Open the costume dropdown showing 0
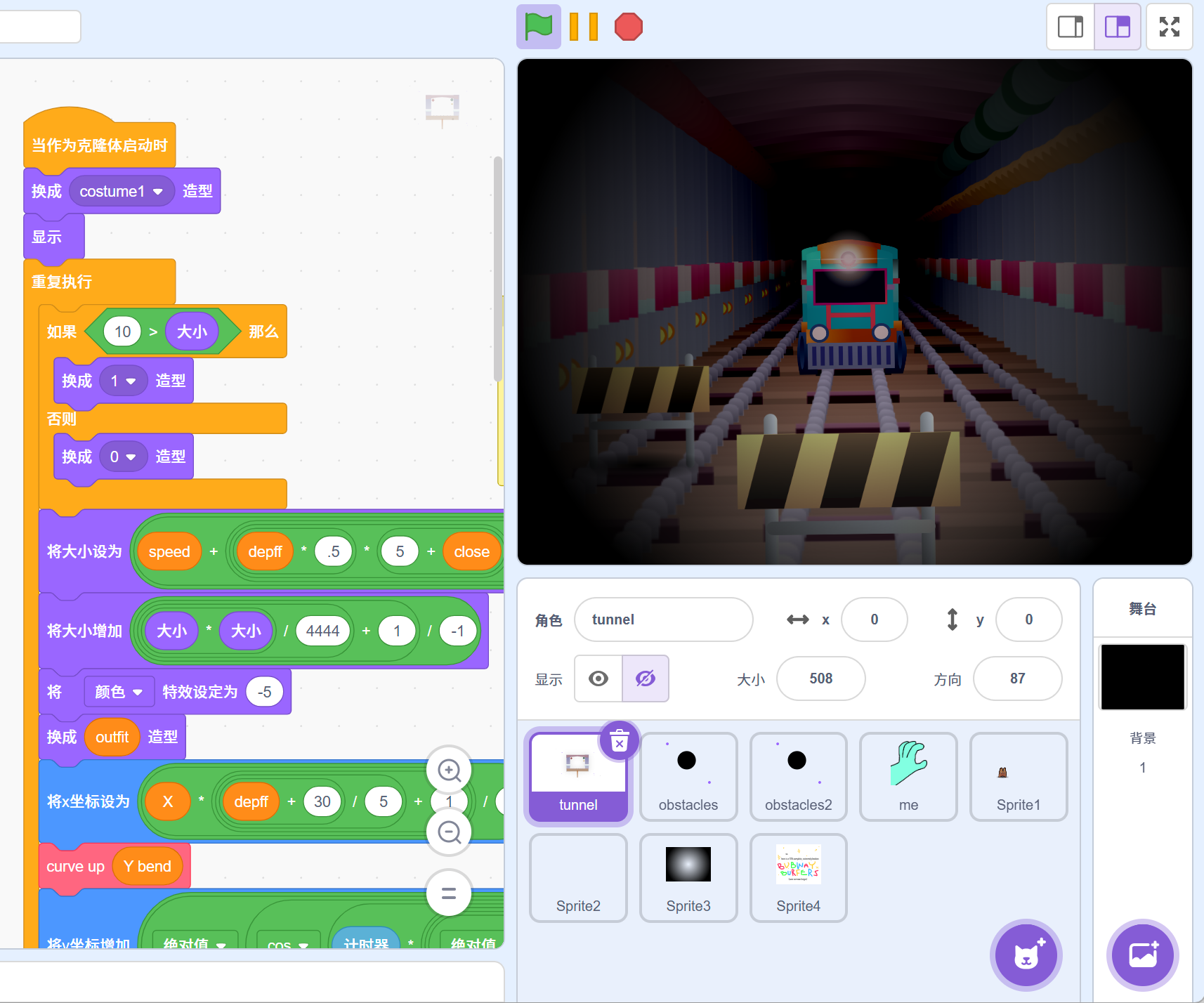Image resolution: width=1204 pixels, height=1003 pixels. click(131, 457)
